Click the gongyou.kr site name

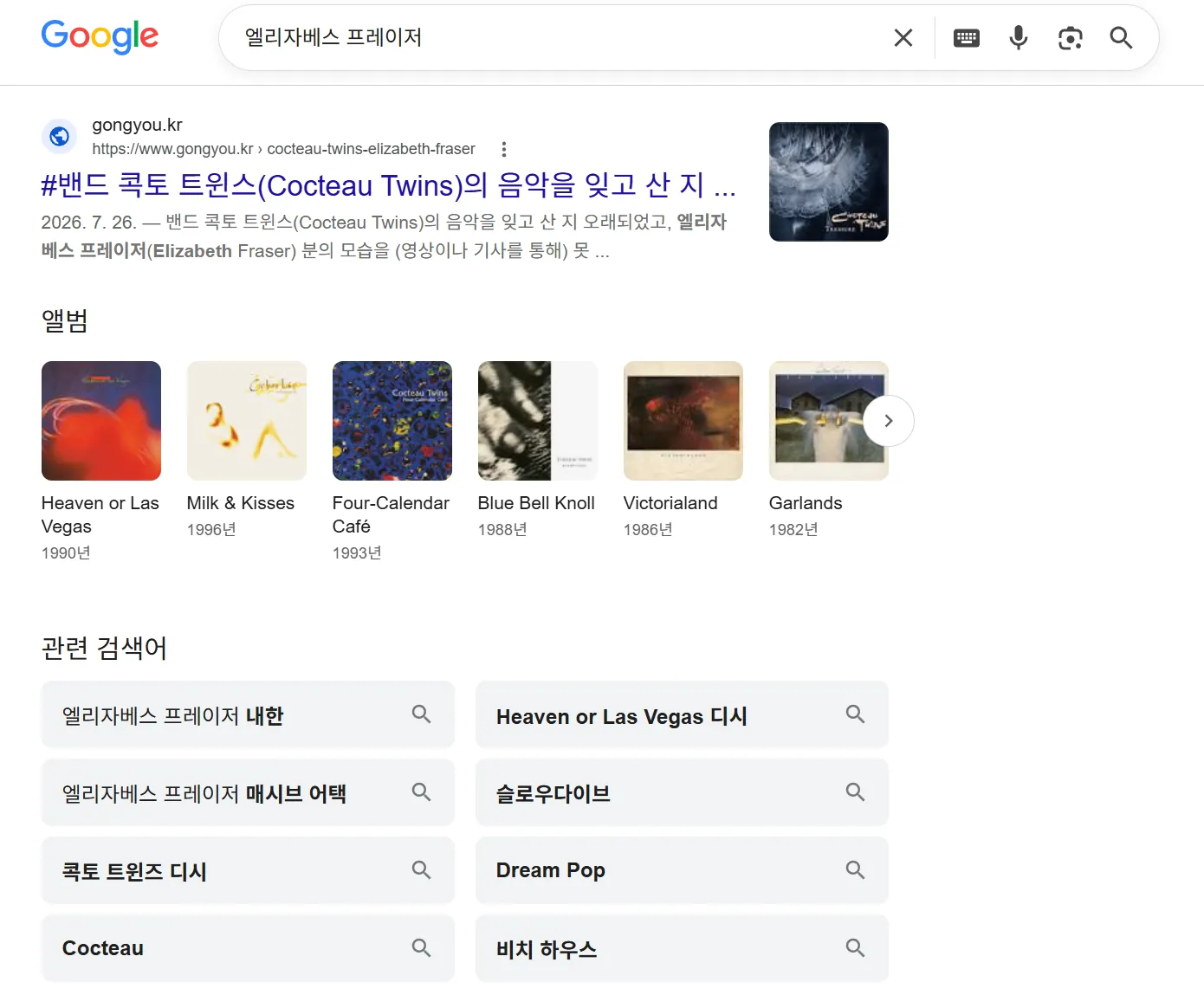click(137, 125)
